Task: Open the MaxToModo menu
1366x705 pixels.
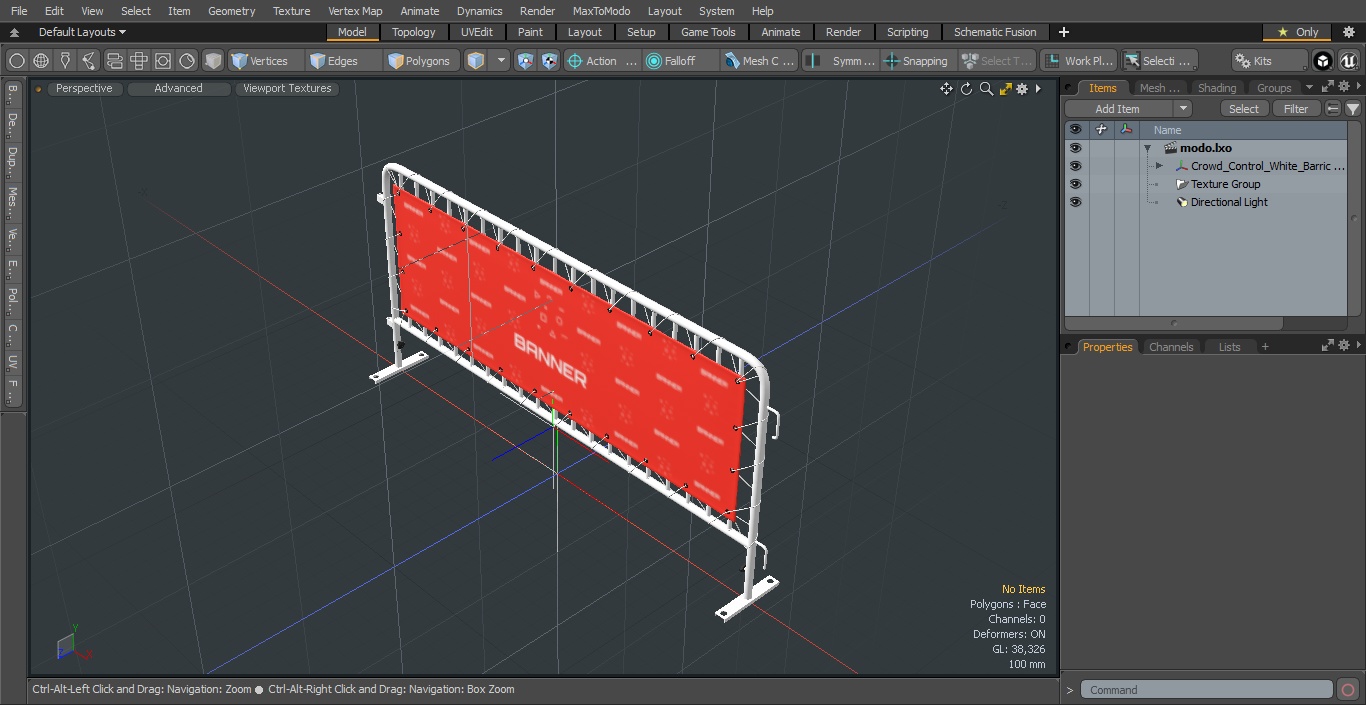Action: pyautogui.click(x=601, y=11)
